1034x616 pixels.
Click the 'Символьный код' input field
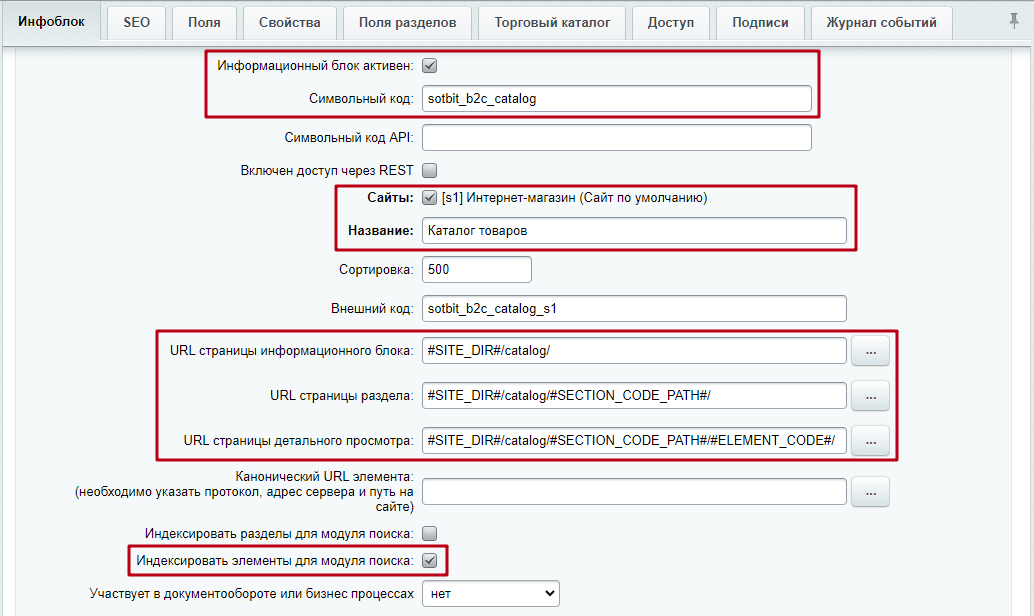click(x=616, y=98)
